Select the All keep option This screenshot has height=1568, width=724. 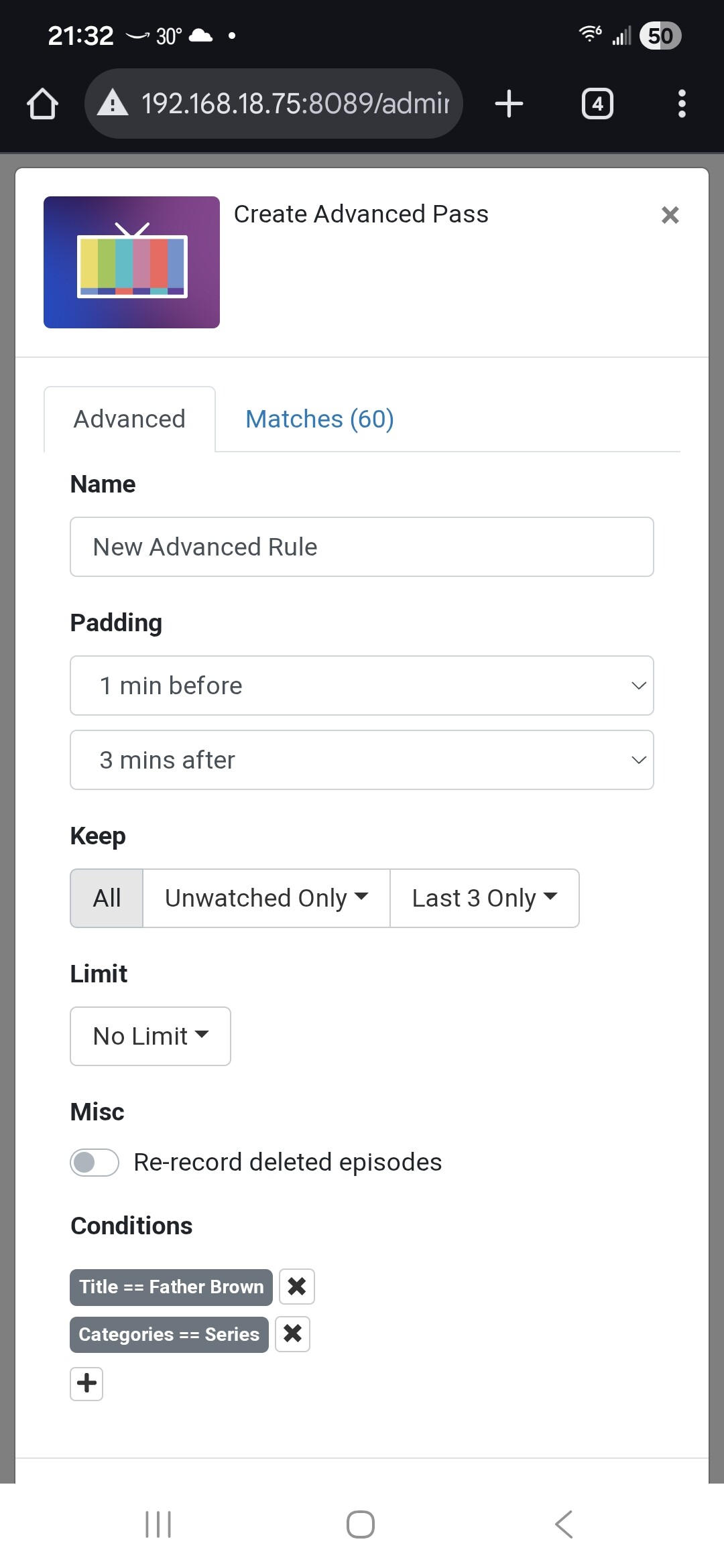107,898
